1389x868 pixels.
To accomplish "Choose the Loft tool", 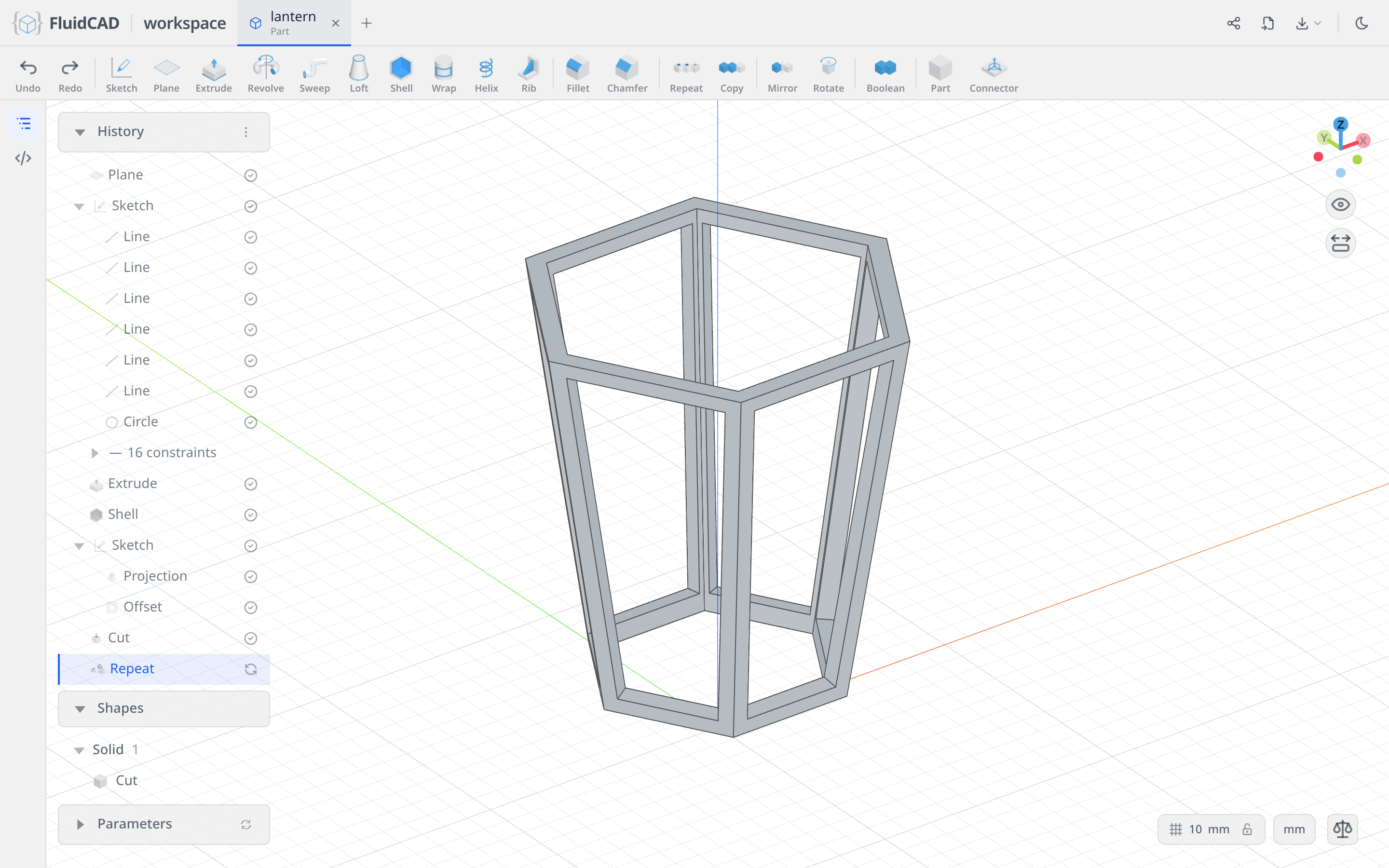I will tap(359, 75).
